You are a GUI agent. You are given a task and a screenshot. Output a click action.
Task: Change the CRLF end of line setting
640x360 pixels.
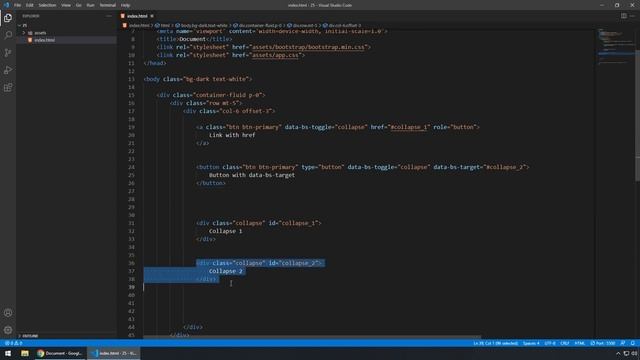(x=565, y=343)
